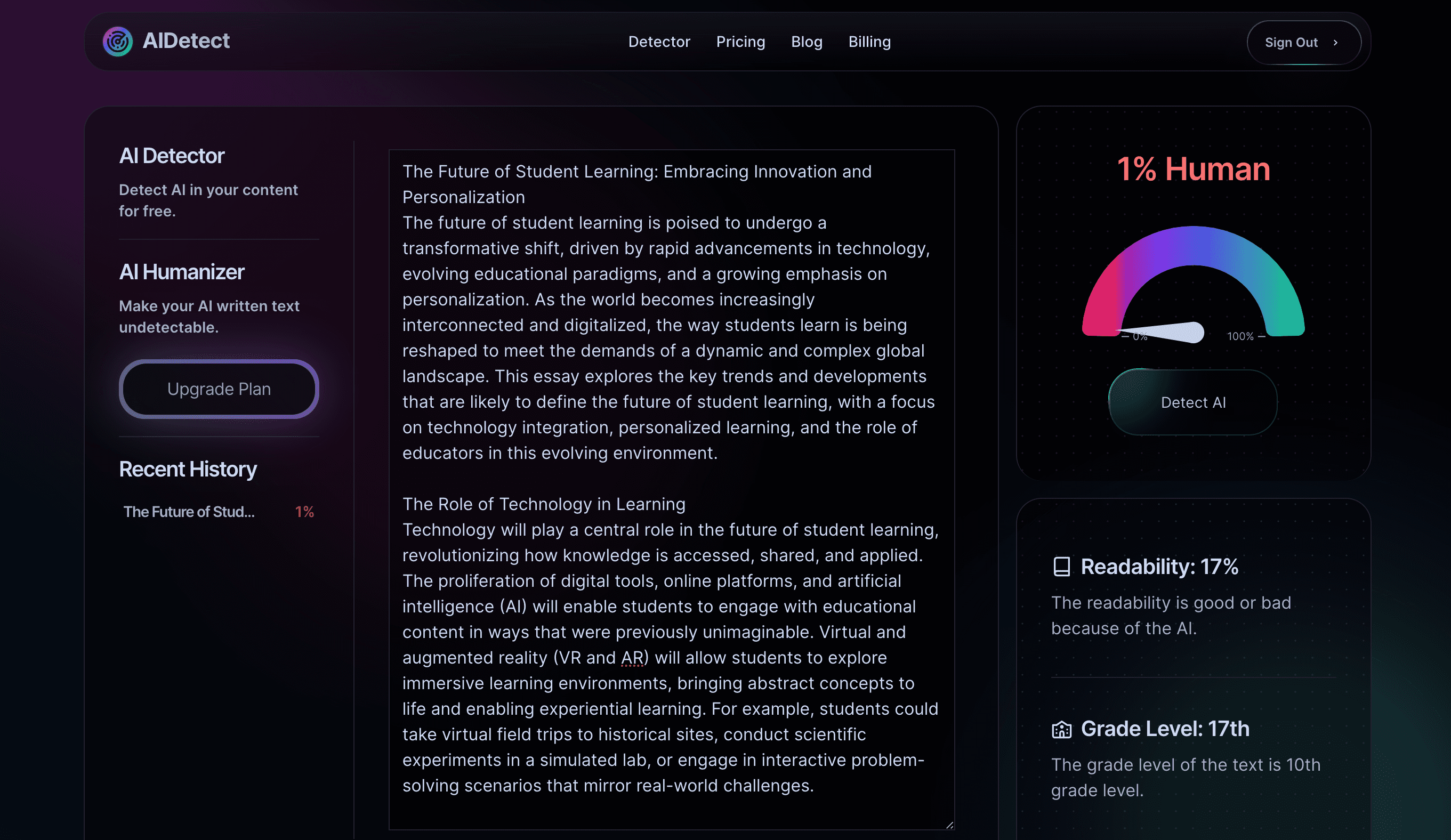Open the Detector nav item
Screen dimensions: 1451x840
[x=659, y=42]
